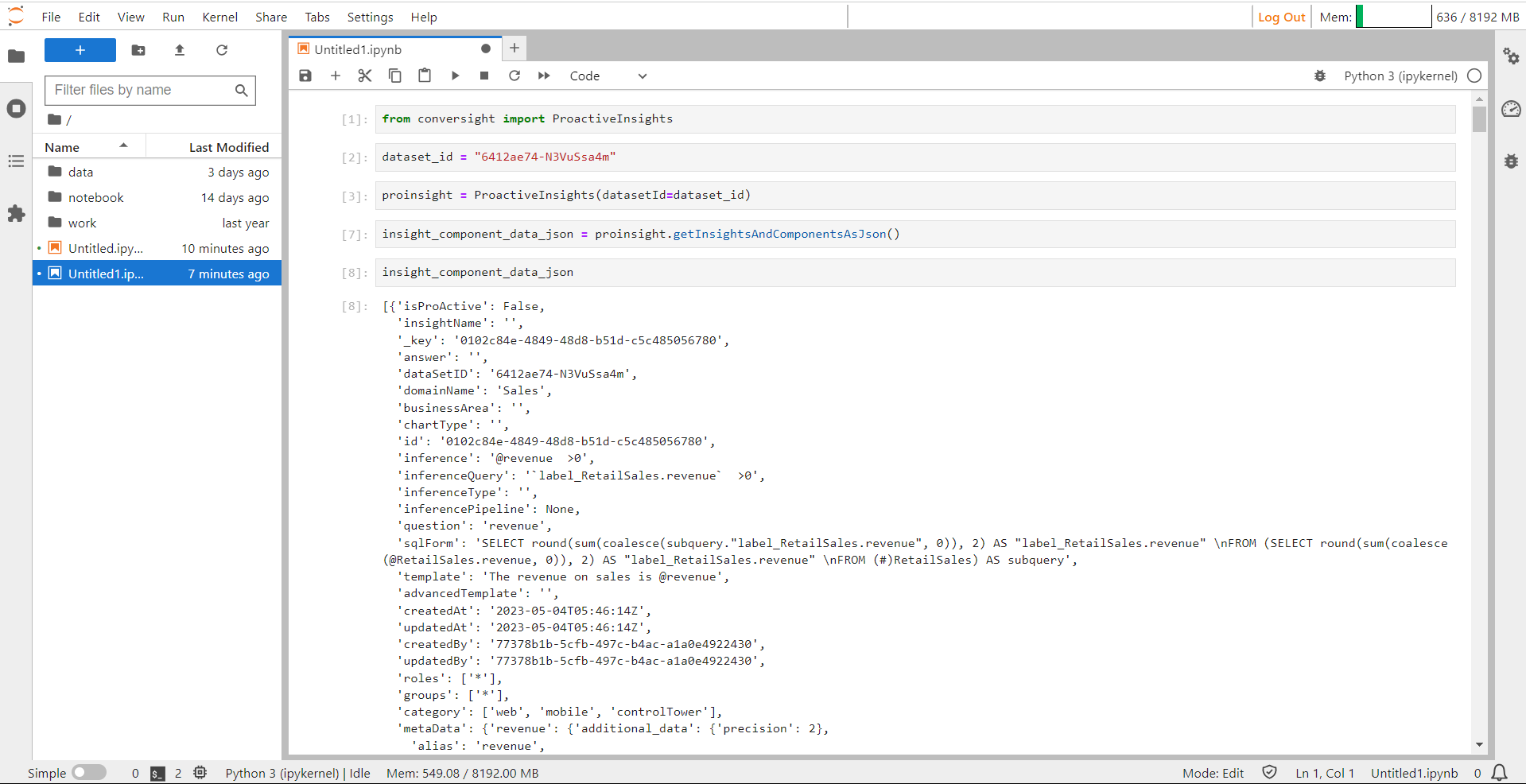Click the blue New Launcher plus button
Viewport: 1526px width, 784px height.
(x=80, y=50)
